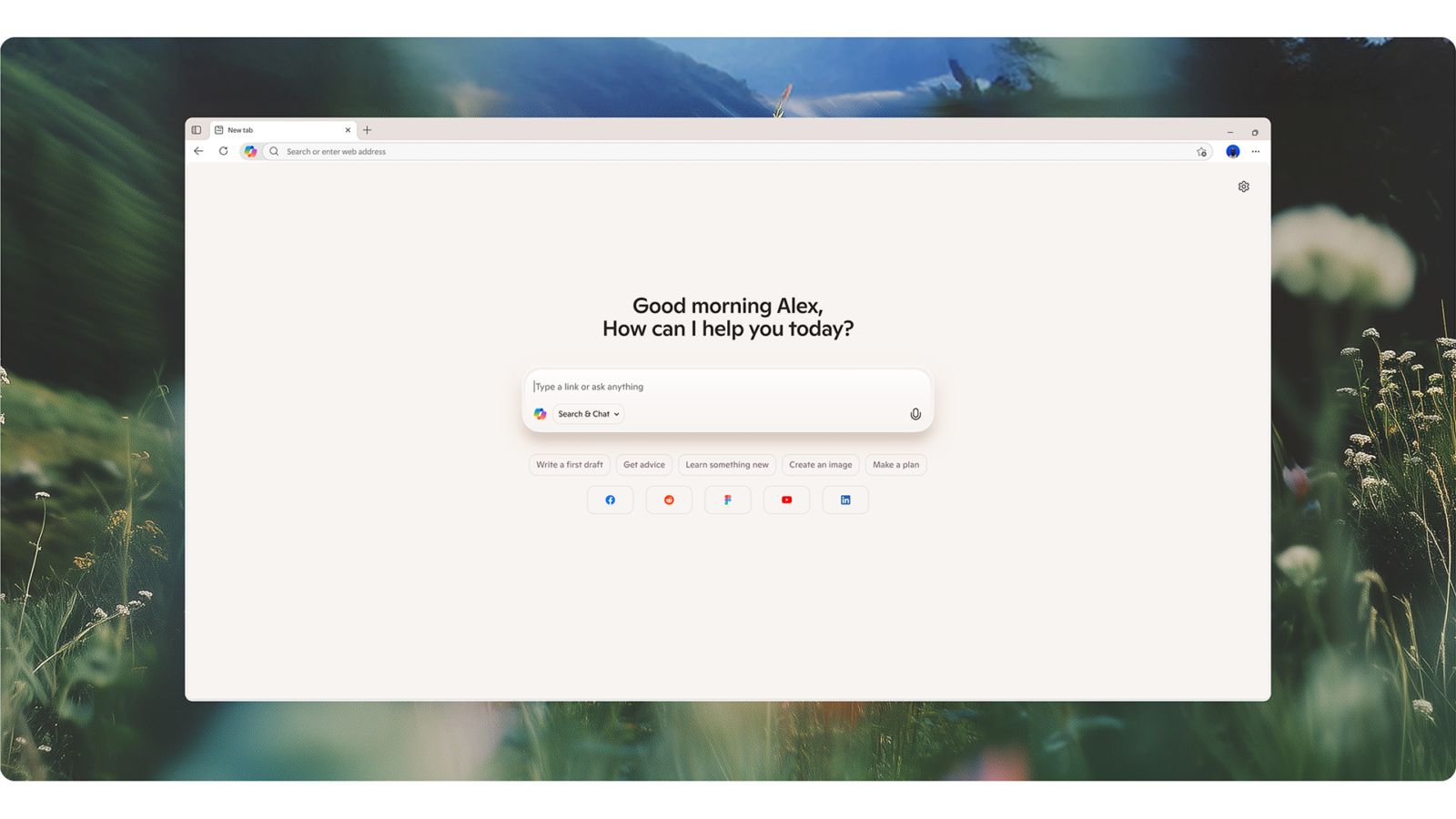1456x819 pixels.
Task: Toggle the browser sidebar panel
Action: point(196,129)
